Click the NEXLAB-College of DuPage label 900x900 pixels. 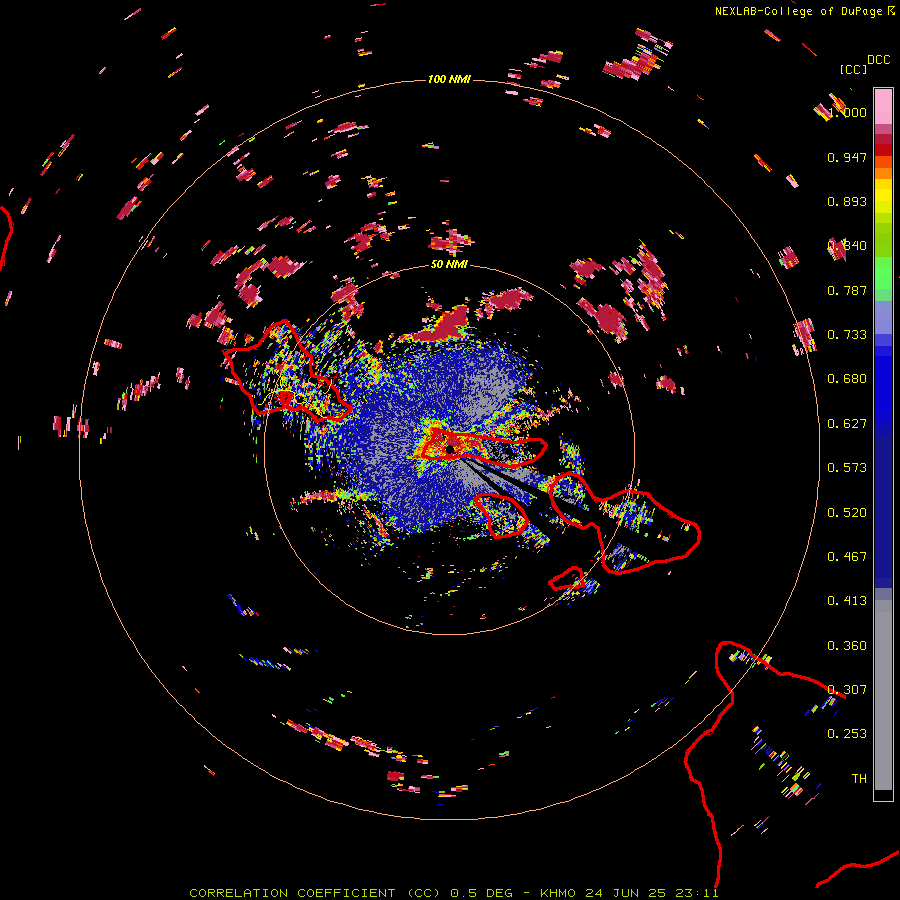[x=798, y=11]
